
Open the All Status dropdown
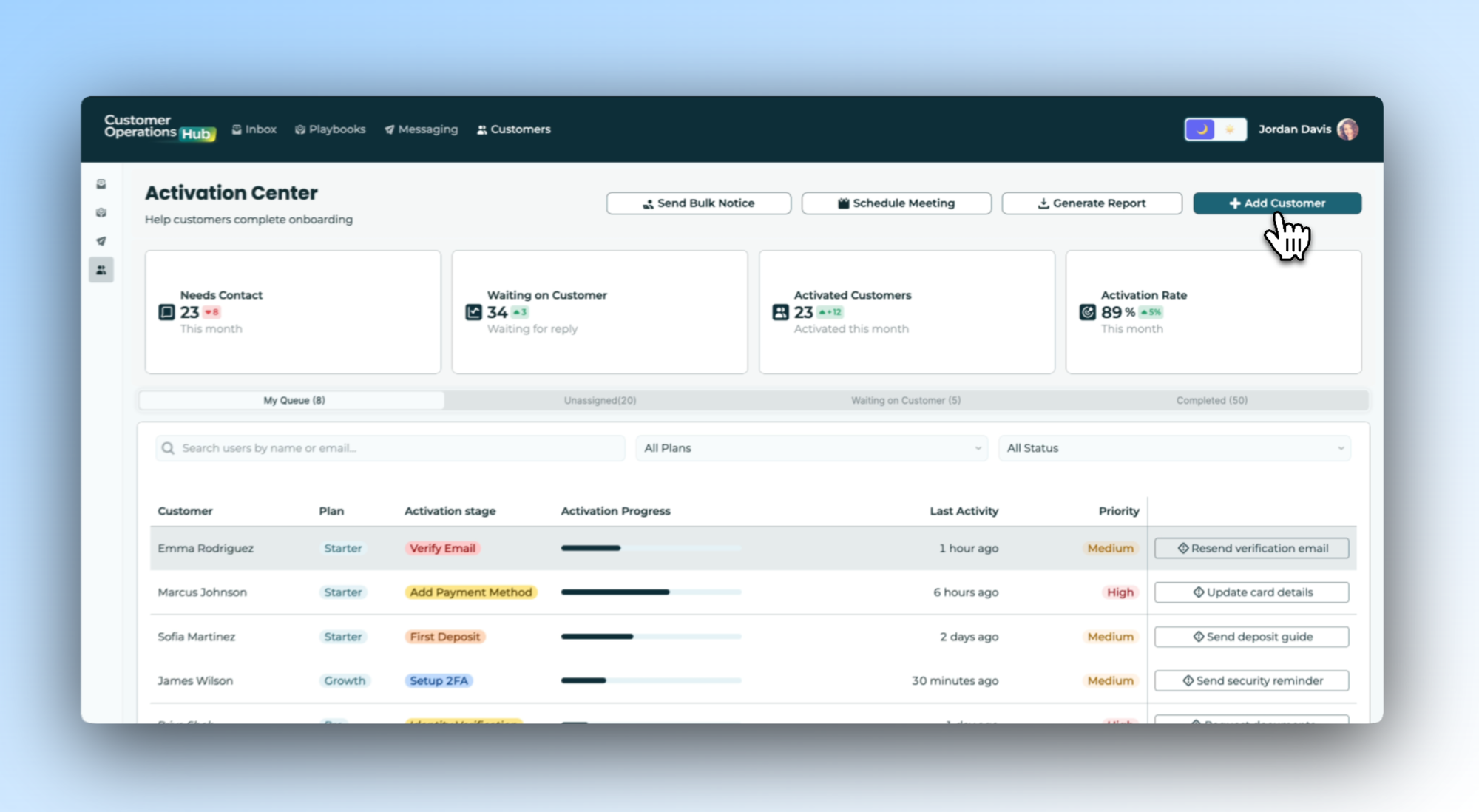[x=1174, y=448]
